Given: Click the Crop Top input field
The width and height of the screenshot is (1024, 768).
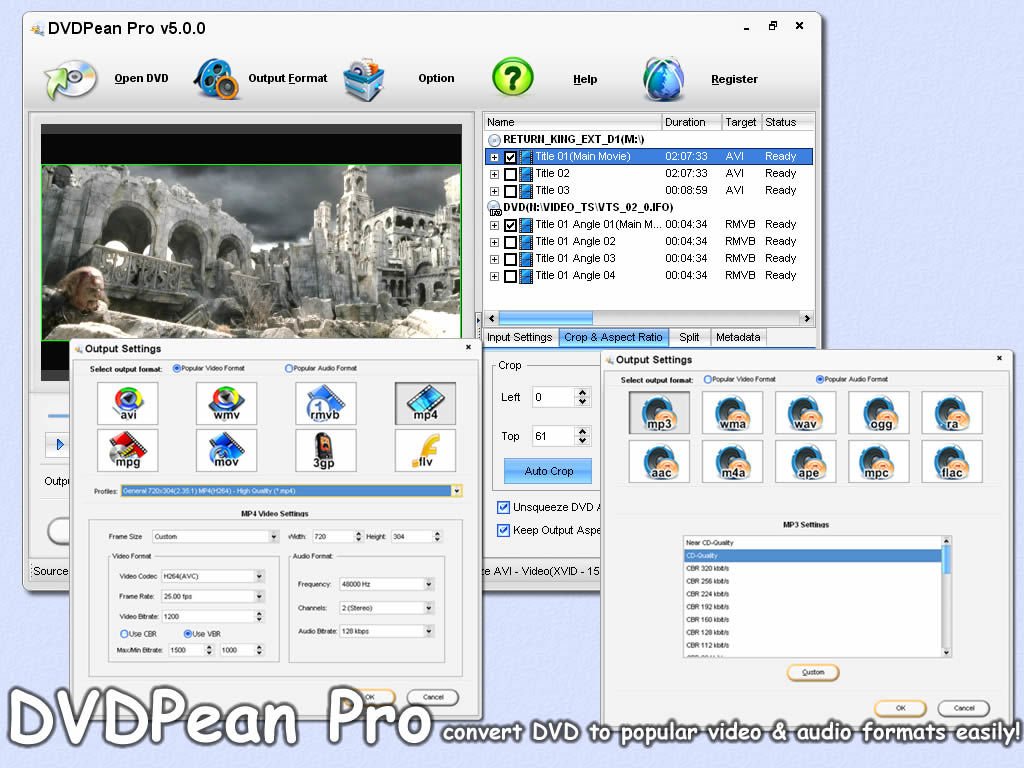Looking at the screenshot, I should pyautogui.click(x=554, y=436).
